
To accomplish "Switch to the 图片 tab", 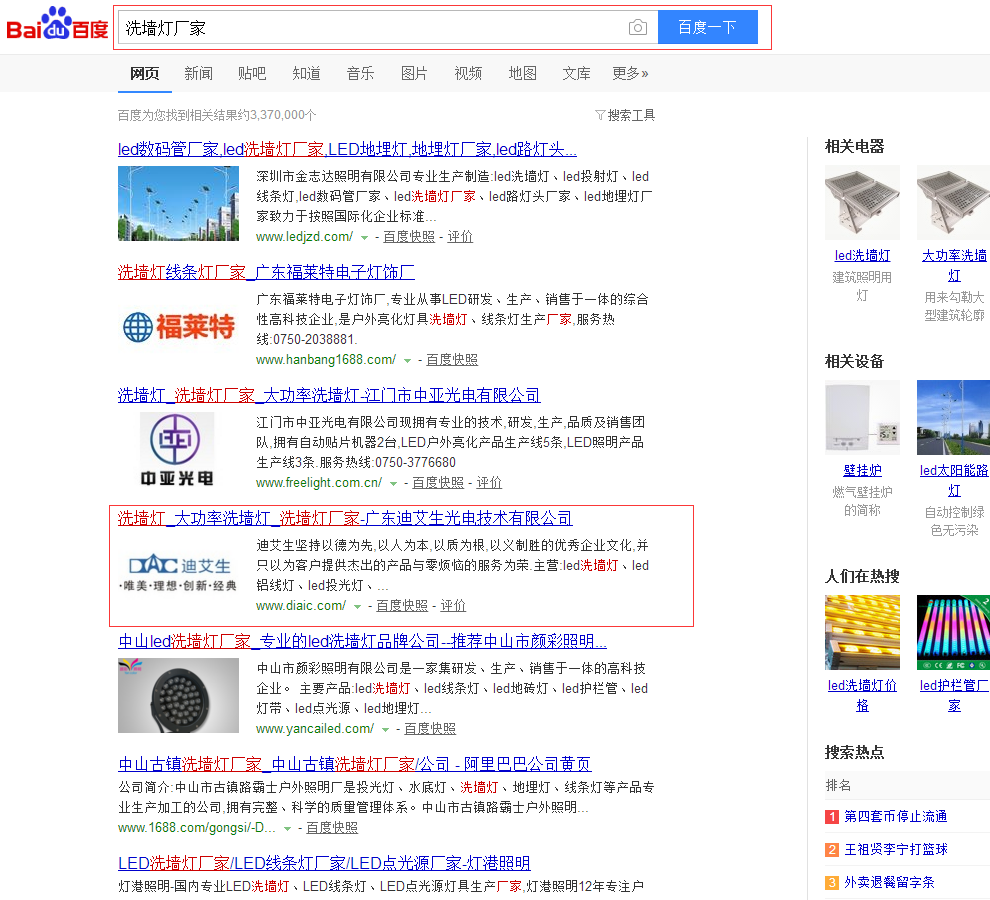I will click(x=414, y=73).
